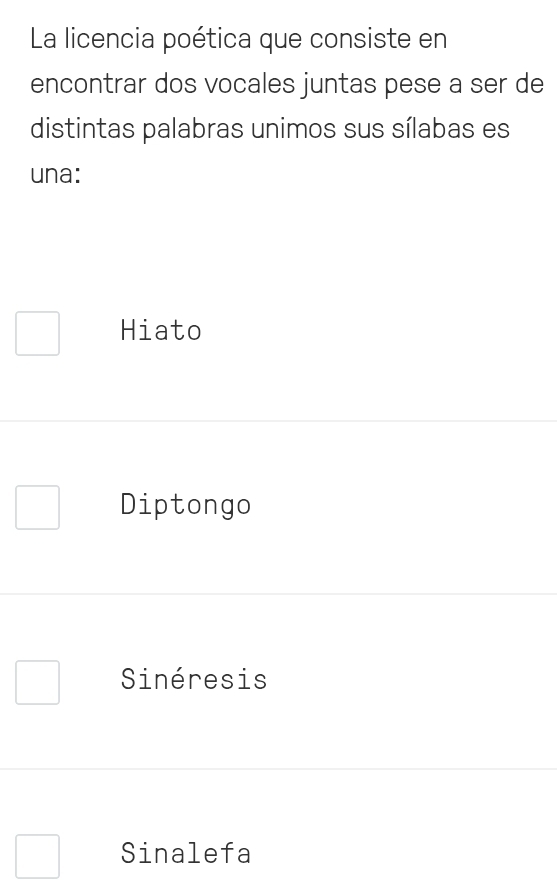Click the text 'una:' ending the question
The height and width of the screenshot is (888, 557).
55,174
